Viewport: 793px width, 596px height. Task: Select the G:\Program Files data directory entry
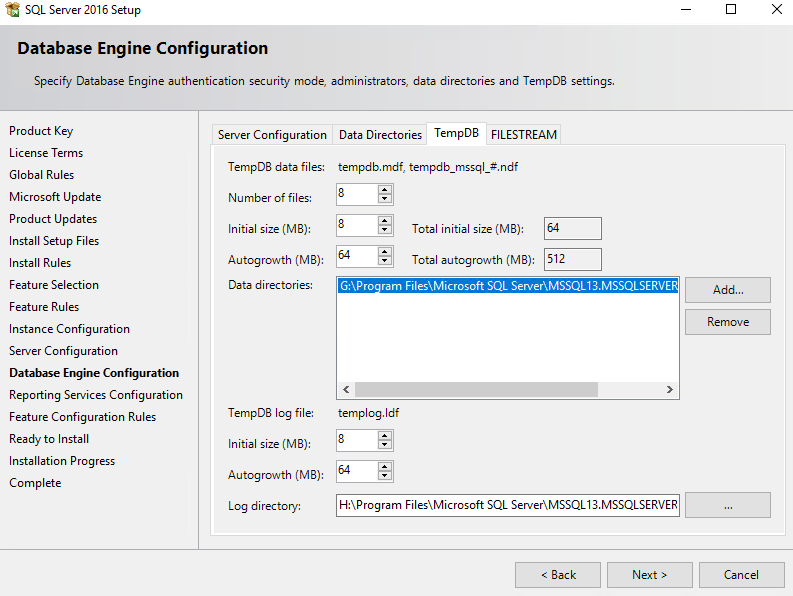click(x=508, y=286)
